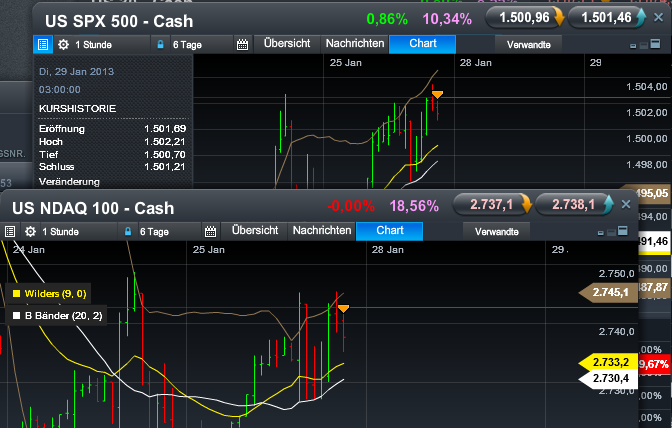The width and height of the screenshot is (672, 428).
Task: Select medium layout icon in SPX window
Action: 643,45
